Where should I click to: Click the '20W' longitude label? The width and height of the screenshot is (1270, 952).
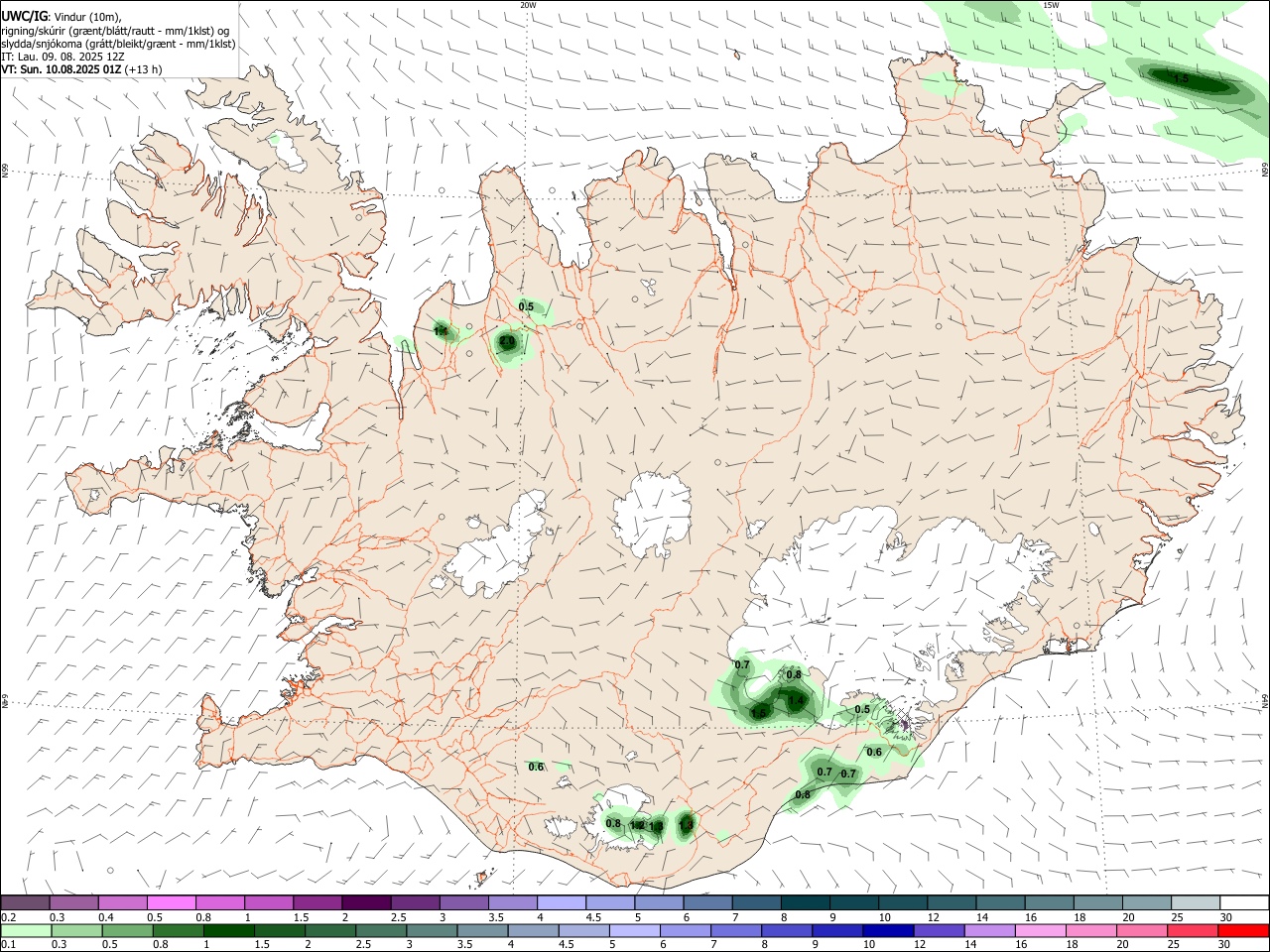tap(528, 5)
